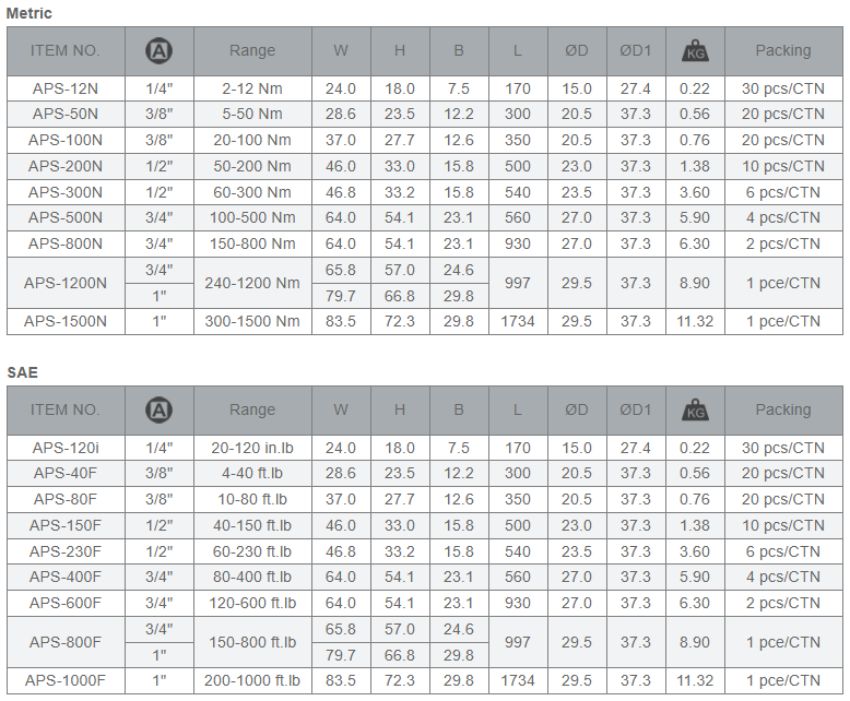
Task: Select the 2-12 Nm range cell
Action: pyautogui.click(x=251, y=88)
